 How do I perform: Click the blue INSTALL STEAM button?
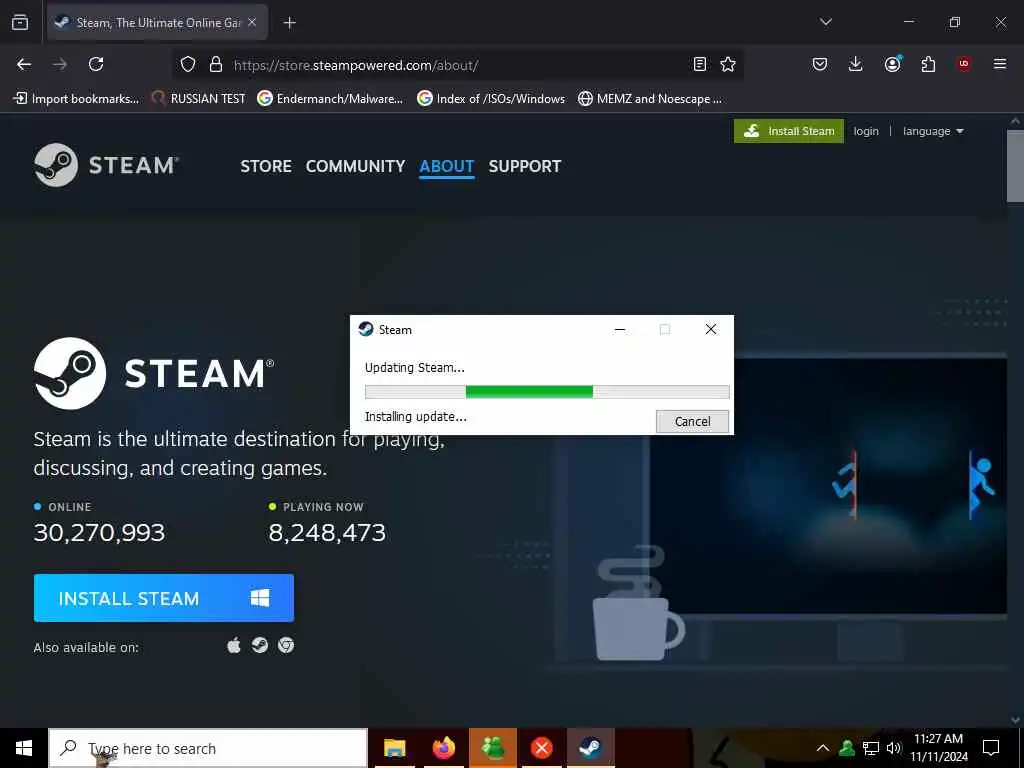pyautogui.click(x=164, y=598)
